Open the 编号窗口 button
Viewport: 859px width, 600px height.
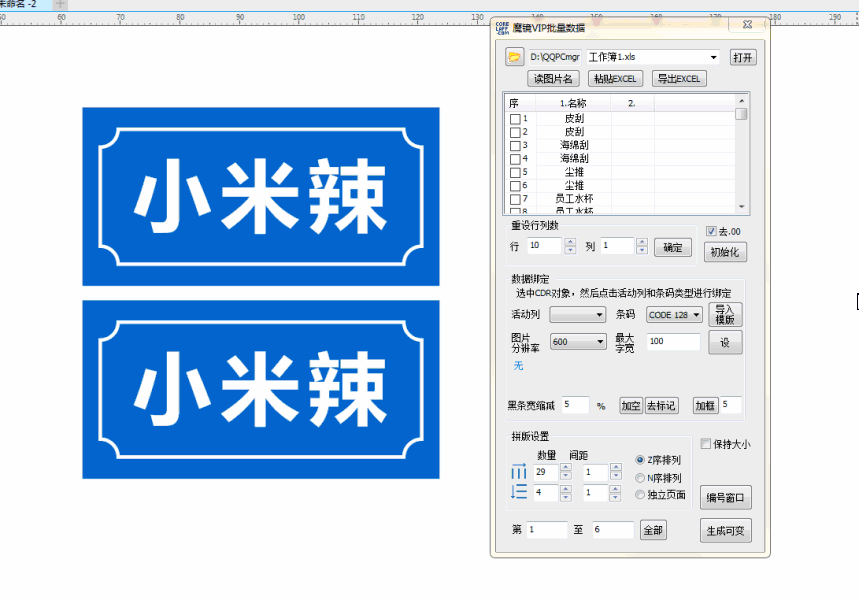725,498
